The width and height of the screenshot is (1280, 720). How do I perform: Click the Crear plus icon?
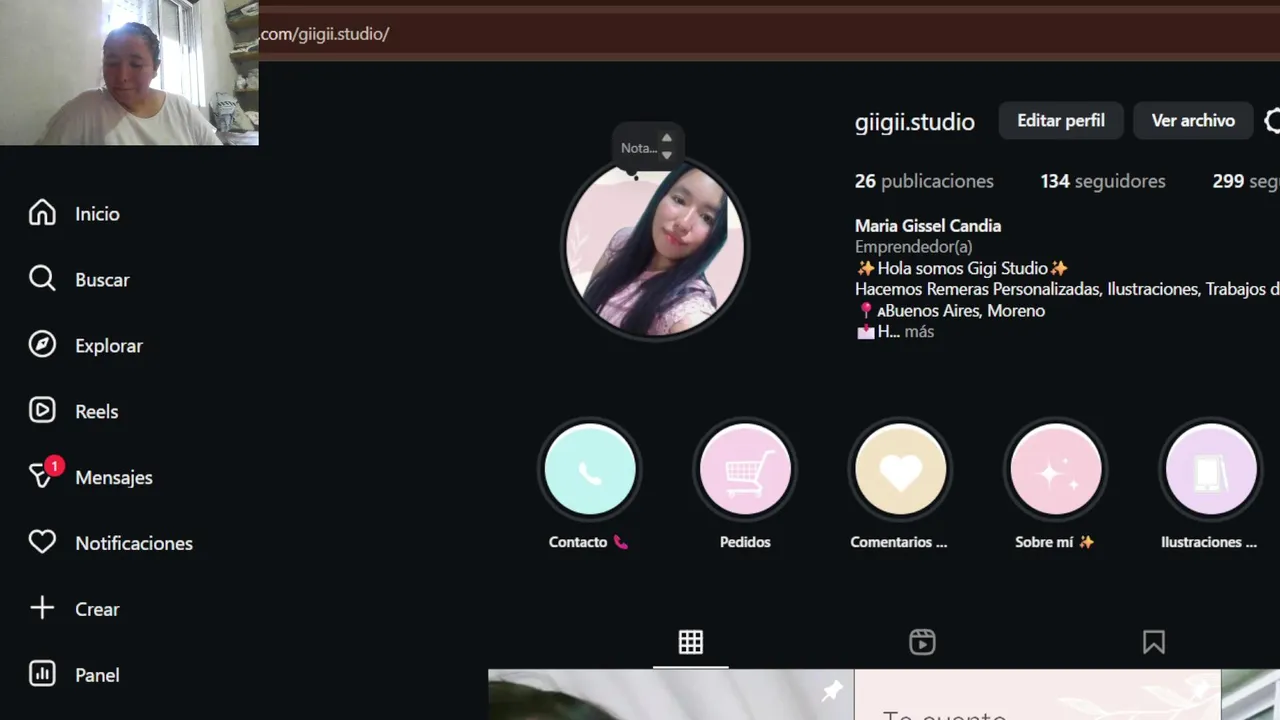[x=42, y=608]
